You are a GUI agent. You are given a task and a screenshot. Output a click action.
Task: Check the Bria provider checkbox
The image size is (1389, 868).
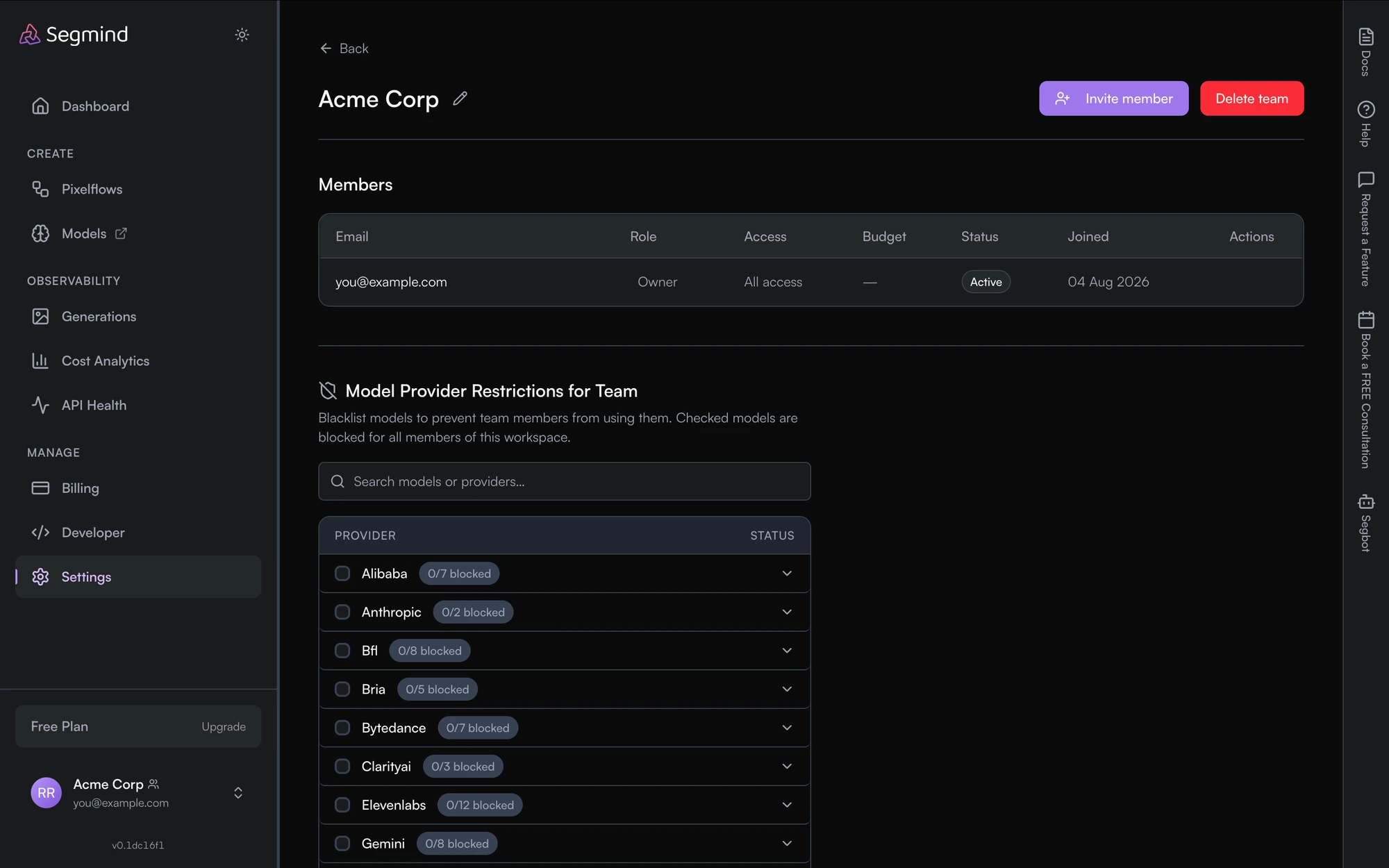coord(342,690)
